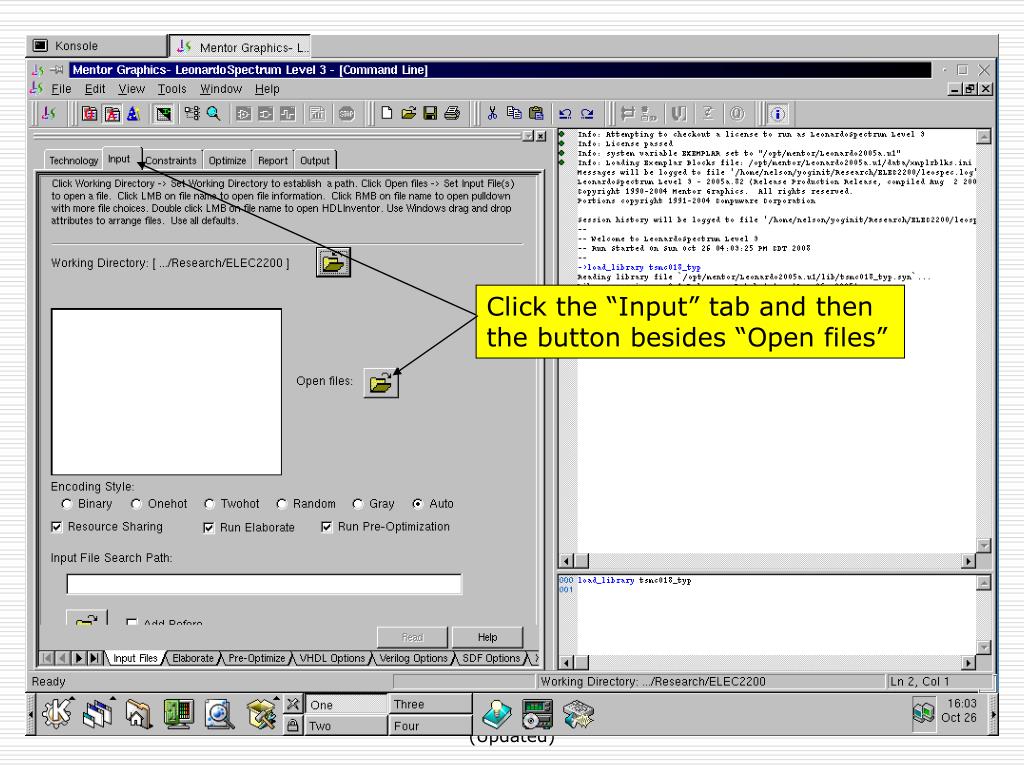Click the New document toolbar icon
This screenshot has width=1024, height=768.
pyautogui.click(x=387, y=114)
